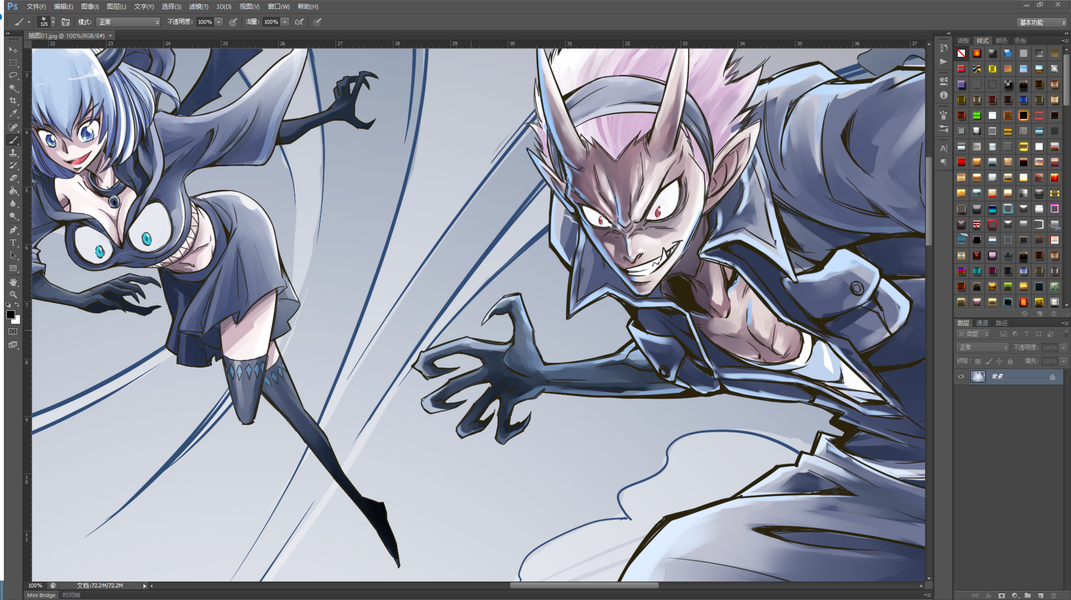Select the Pen tool
Screen dimensions: 1071x600
(x=13, y=230)
